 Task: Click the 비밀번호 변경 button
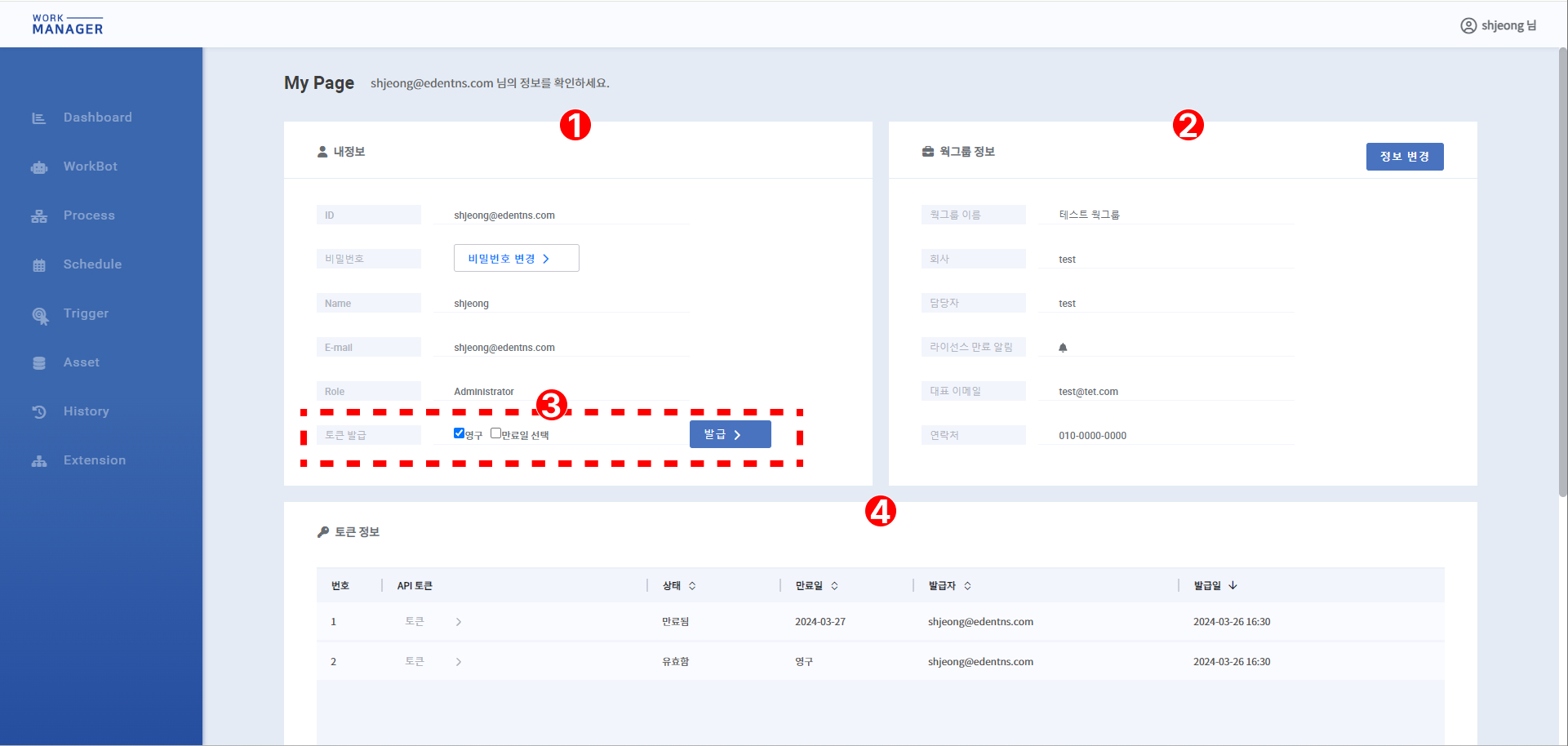point(517,258)
